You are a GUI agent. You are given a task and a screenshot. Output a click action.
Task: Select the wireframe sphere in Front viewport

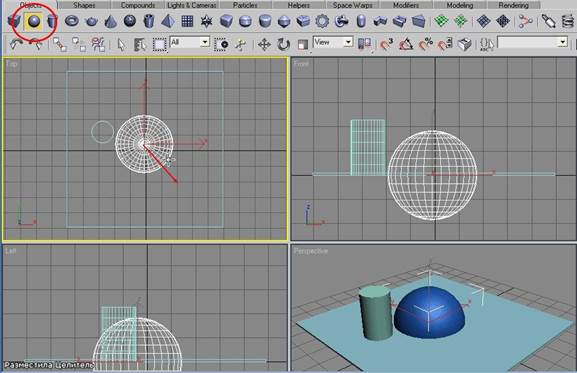[432, 175]
